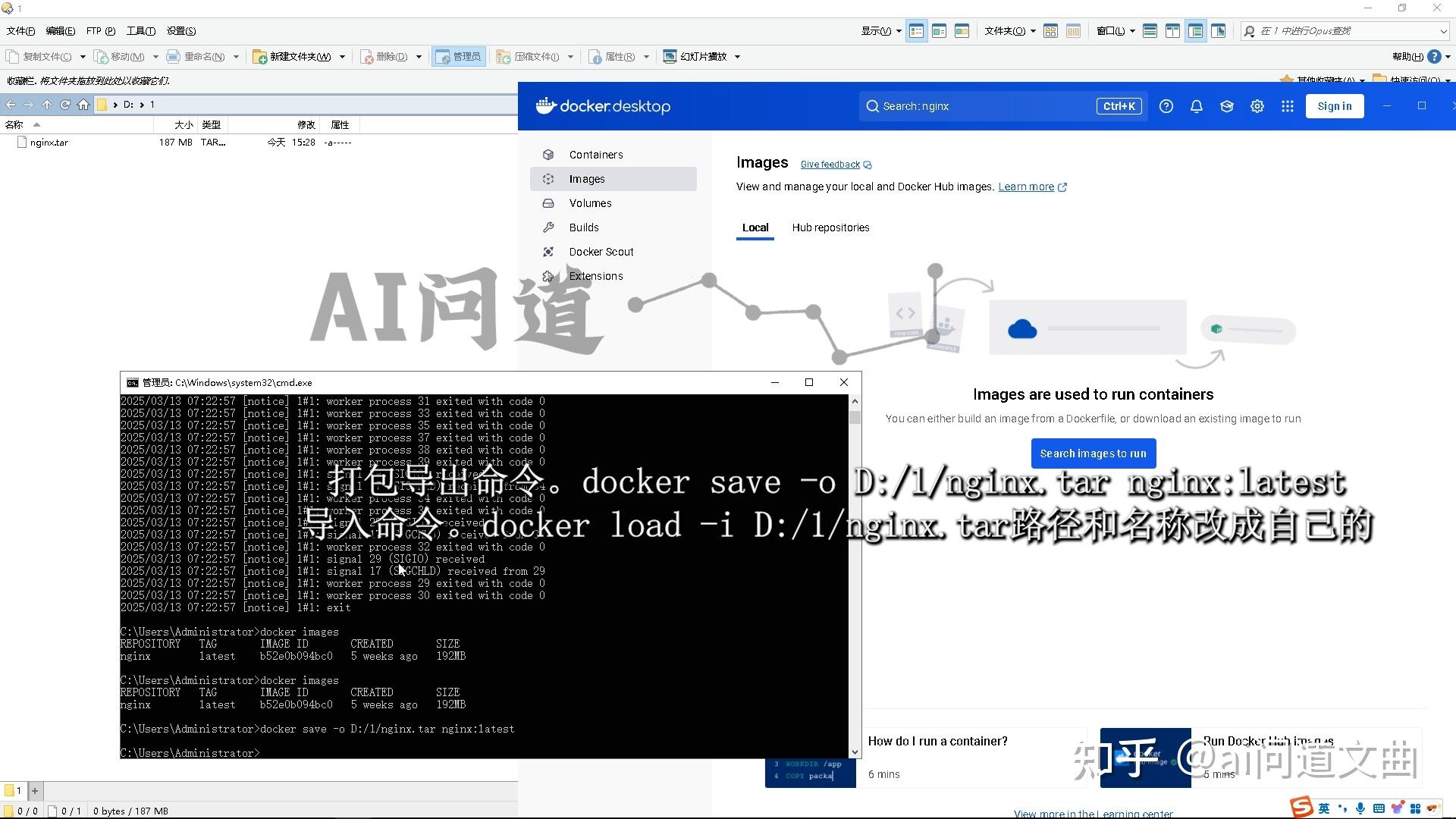1456x819 pixels.
Task: Go back in the file lister
Action: (11, 105)
